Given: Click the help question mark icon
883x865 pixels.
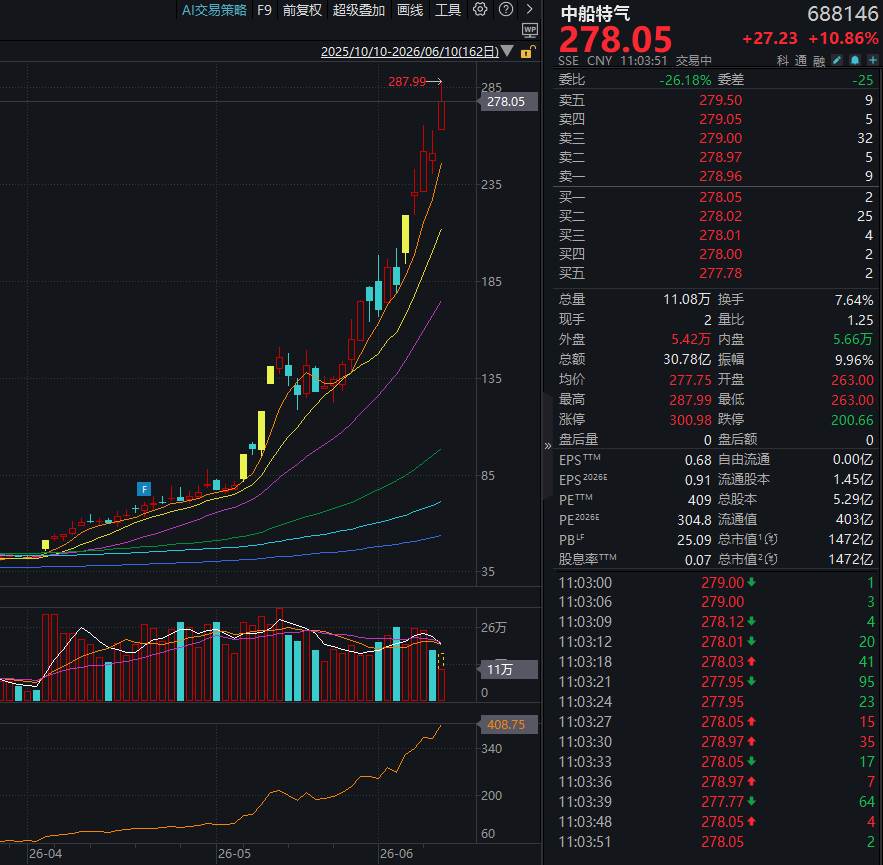Looking at the screenshot, I should point(506,9).
